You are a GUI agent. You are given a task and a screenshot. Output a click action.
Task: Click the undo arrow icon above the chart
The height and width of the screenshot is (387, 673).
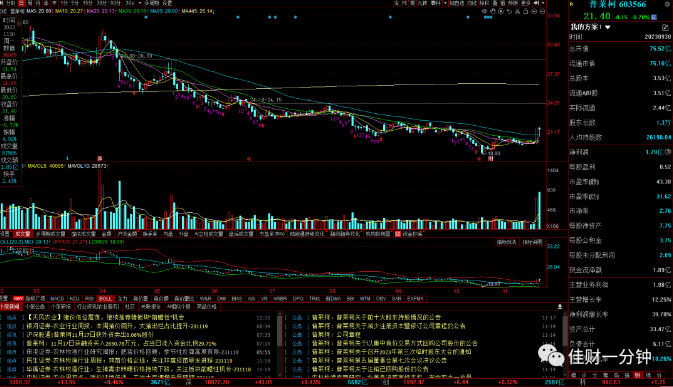[509, 11]
